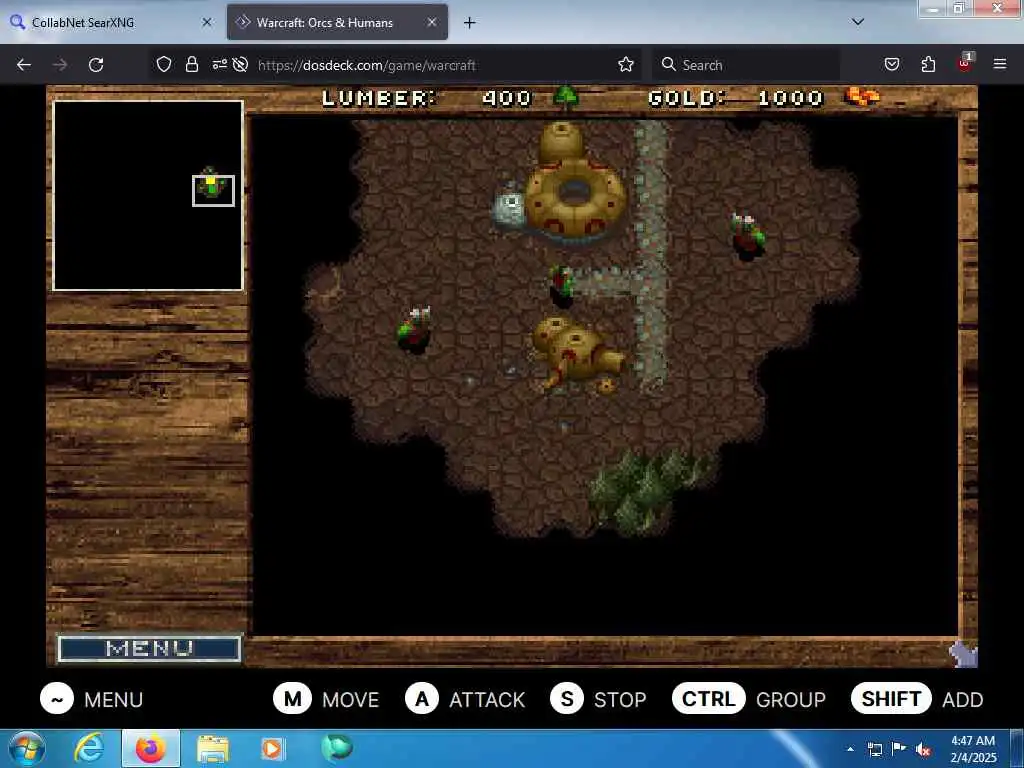Image resolution: width=1024 pixels, height=768 pixels.
Task: Open the taskbar clock showing 4:47 AM
Action: click(x=972, y=748)
